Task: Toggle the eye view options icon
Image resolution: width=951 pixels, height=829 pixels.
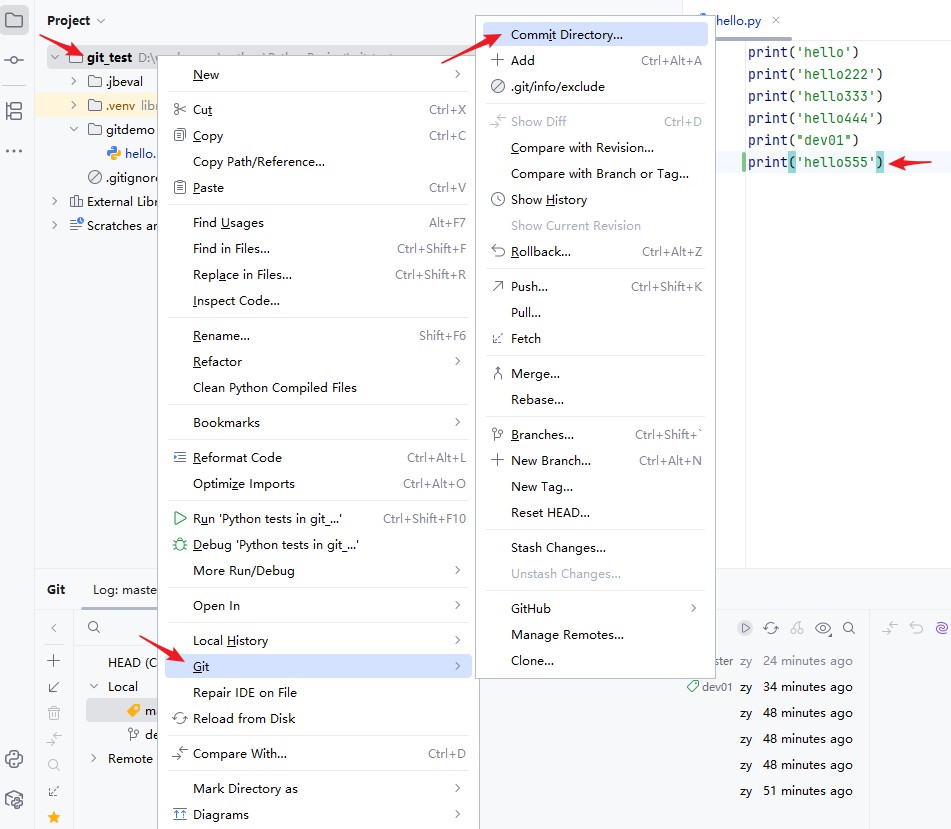Action: 823,628
